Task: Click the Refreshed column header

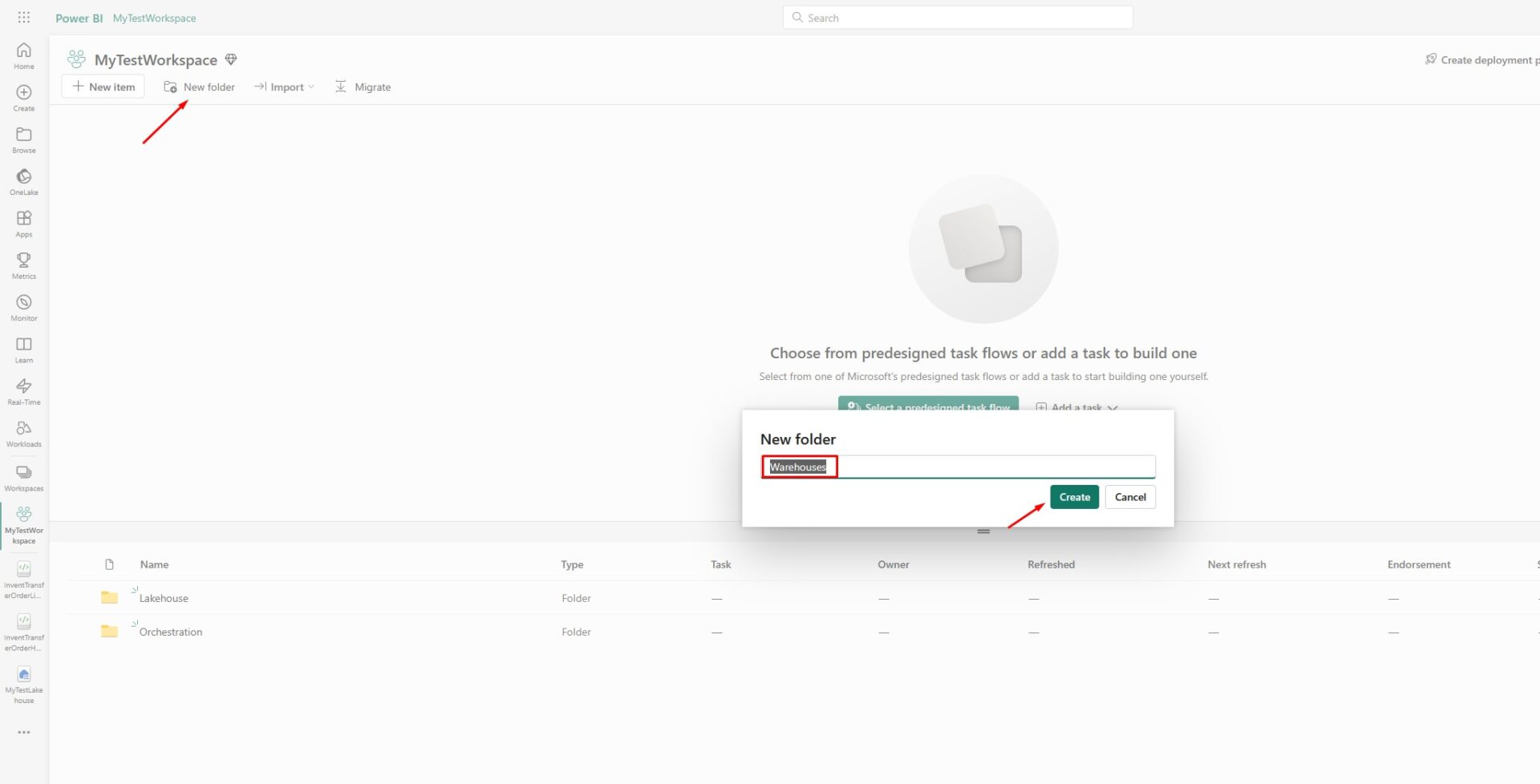Action: click(x=1051, y=564)
